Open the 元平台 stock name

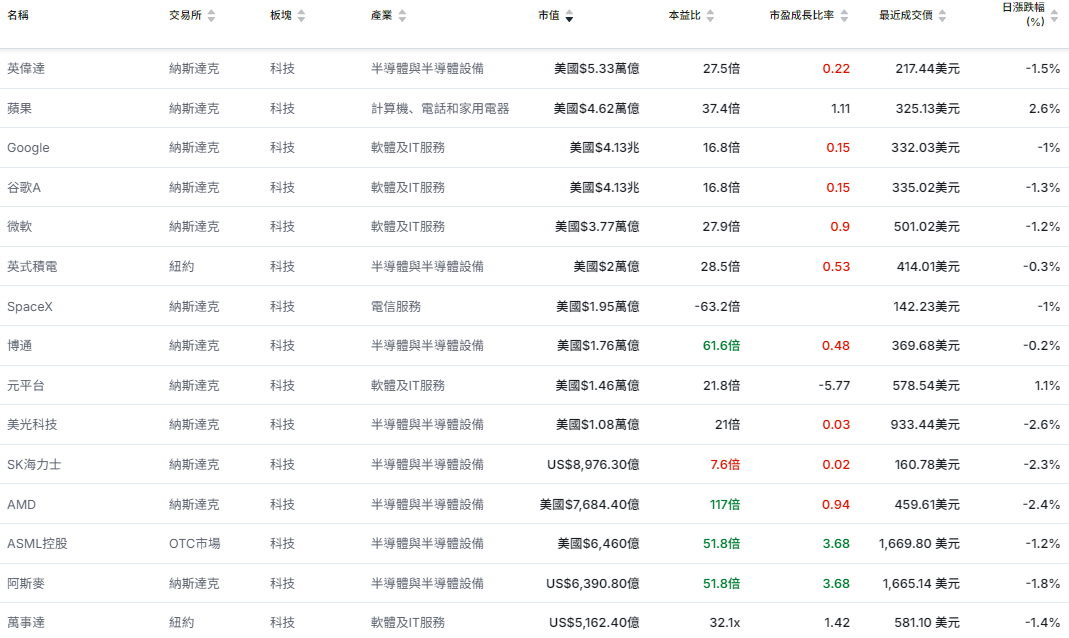click(x=26, y=386)
